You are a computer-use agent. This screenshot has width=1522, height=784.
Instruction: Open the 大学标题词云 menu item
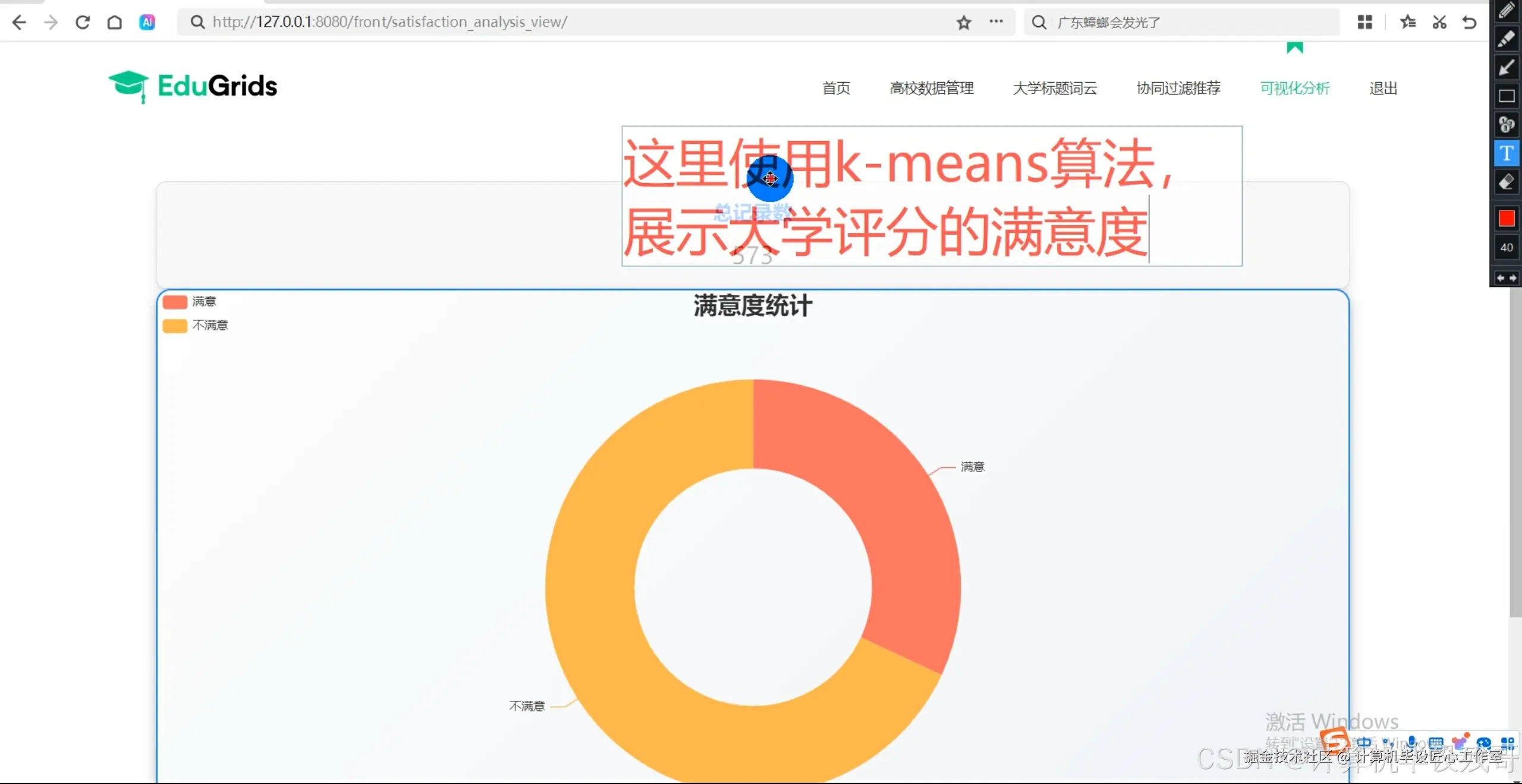coord(1055,89)
